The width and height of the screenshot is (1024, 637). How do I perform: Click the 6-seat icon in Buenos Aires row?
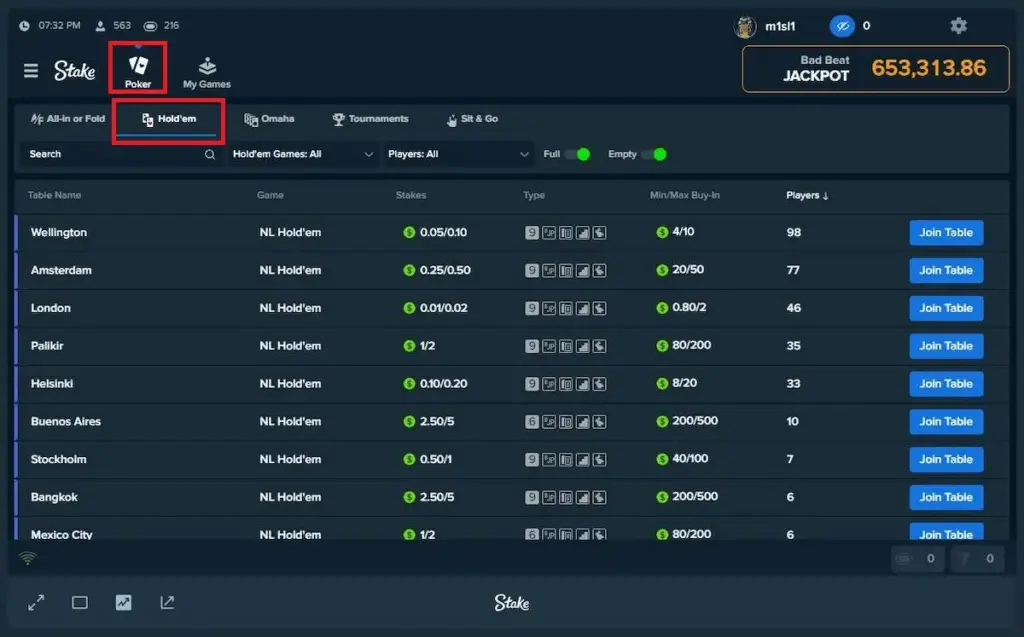(x=532, y=422)
